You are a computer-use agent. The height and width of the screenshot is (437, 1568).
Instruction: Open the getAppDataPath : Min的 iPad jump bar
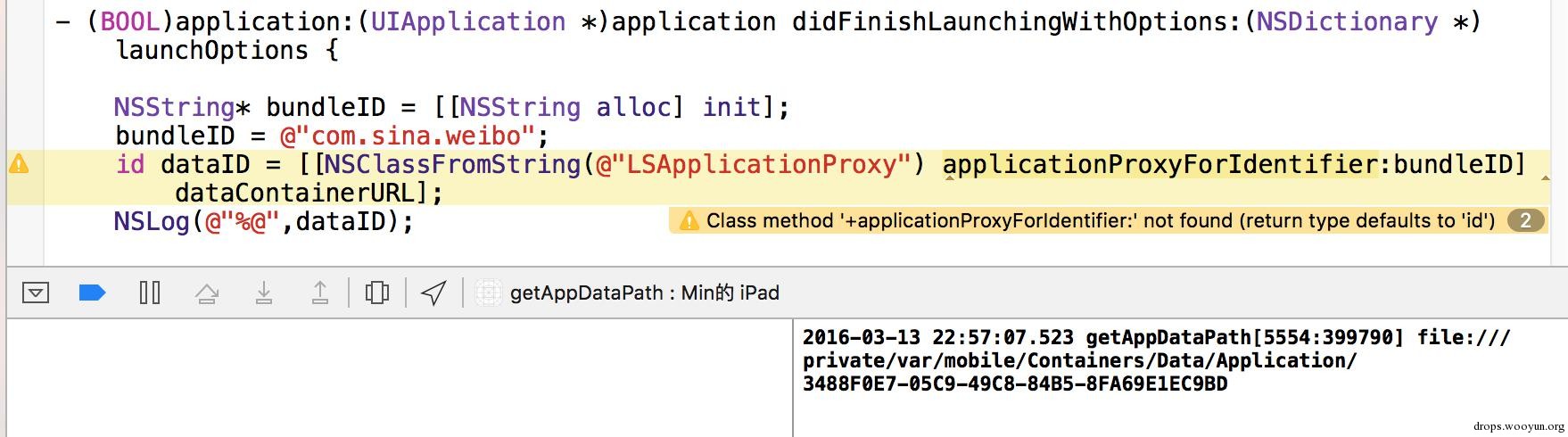tap(644, 293)
